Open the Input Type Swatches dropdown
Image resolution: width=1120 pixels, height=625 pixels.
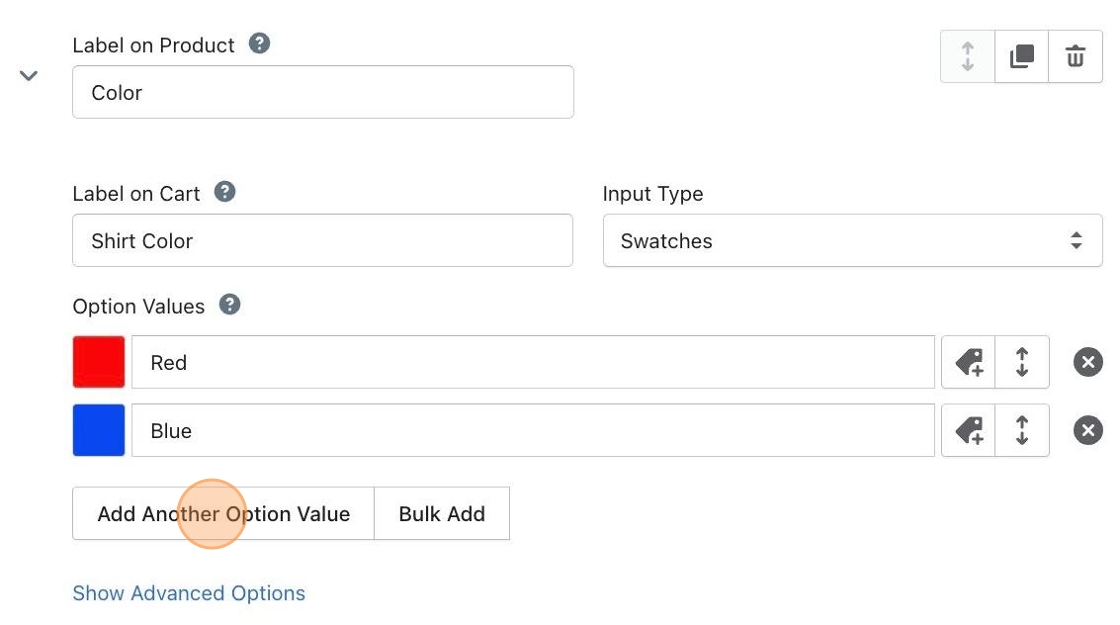click(x=852, y=241)
